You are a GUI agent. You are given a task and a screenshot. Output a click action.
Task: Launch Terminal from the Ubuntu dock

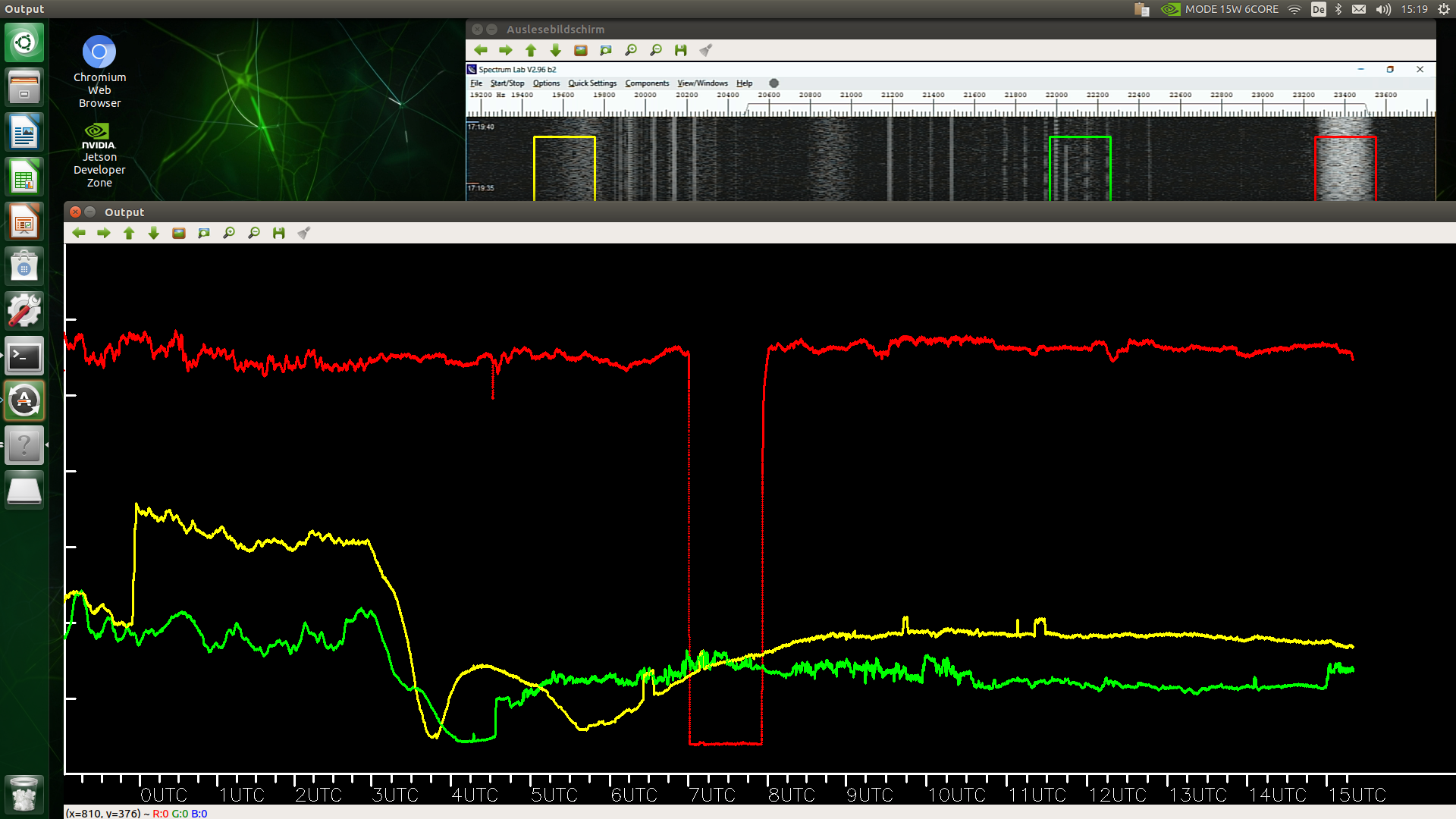(24, 356)
